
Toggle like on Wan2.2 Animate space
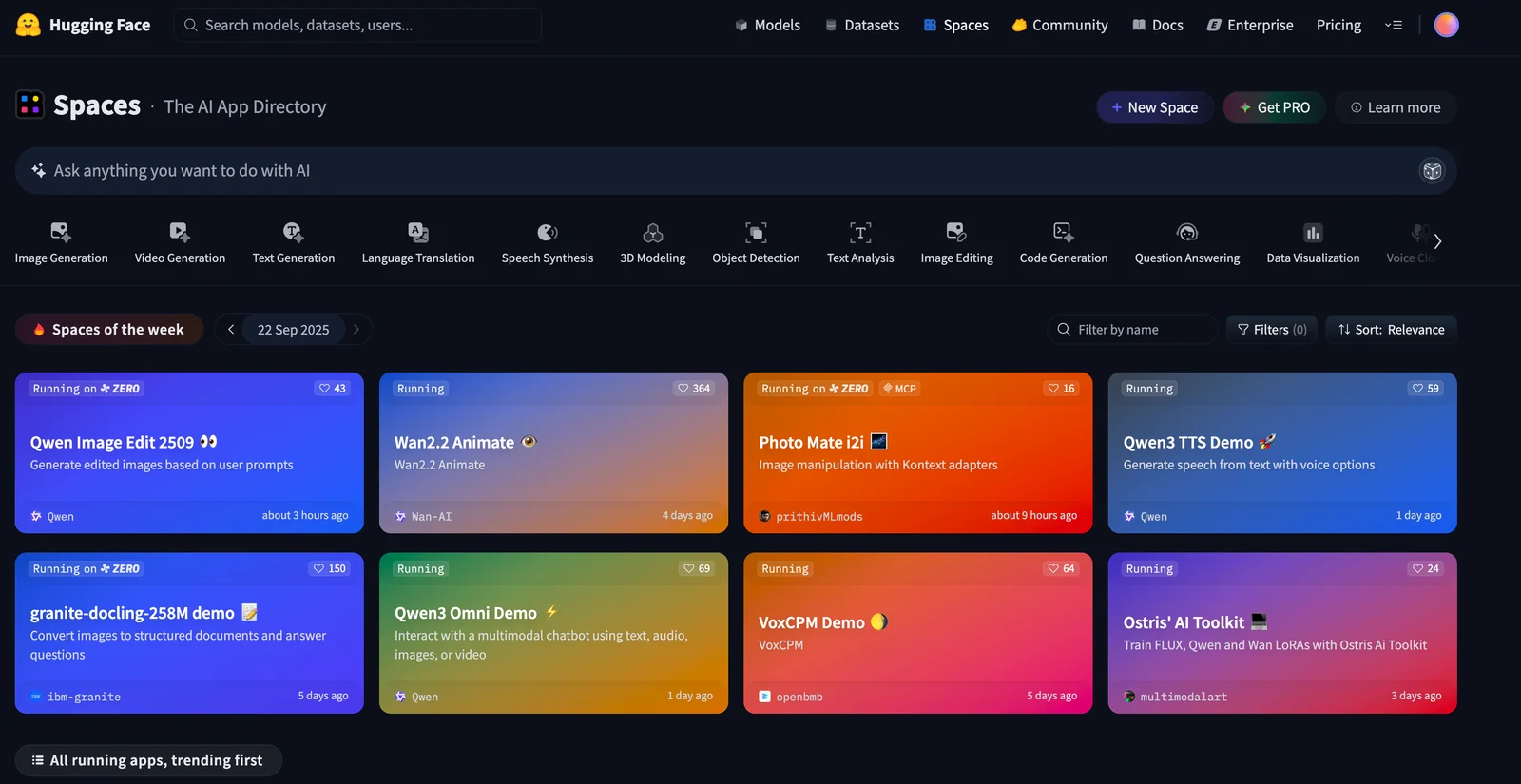pos(694,389)
